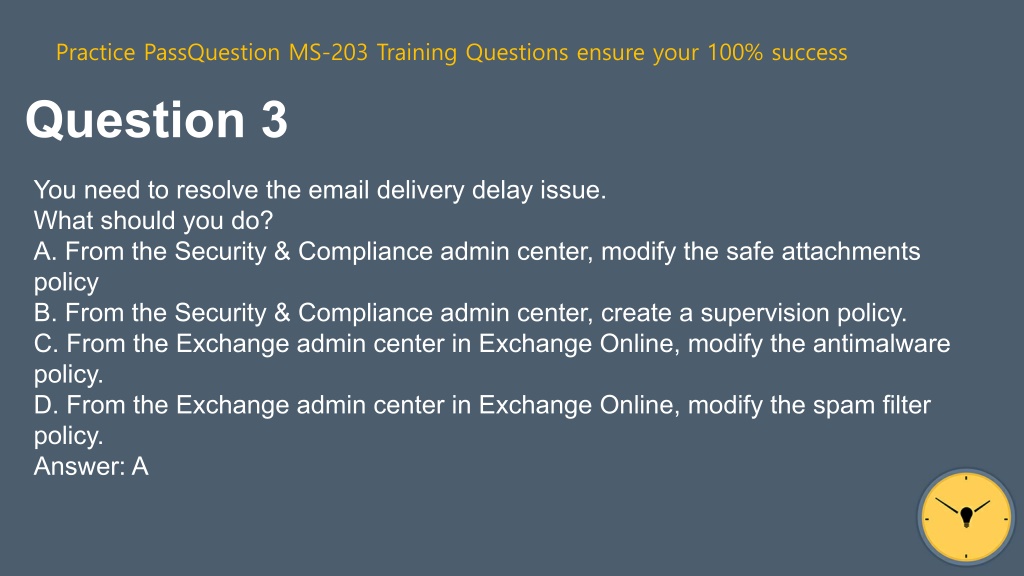Click the 'What should you do?' line

(153, 221)
